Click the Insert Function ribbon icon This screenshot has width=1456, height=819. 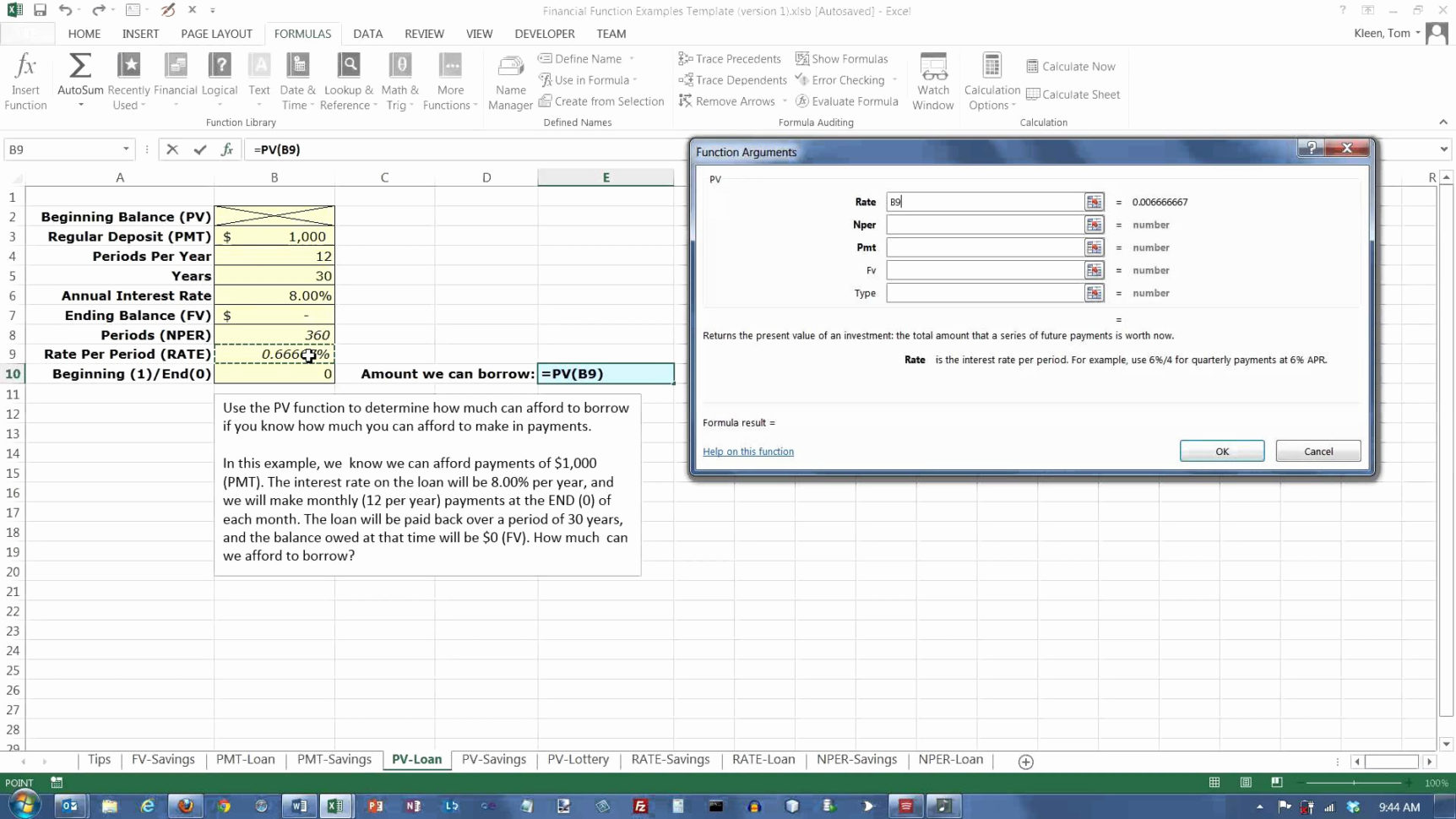click(25, 81)
